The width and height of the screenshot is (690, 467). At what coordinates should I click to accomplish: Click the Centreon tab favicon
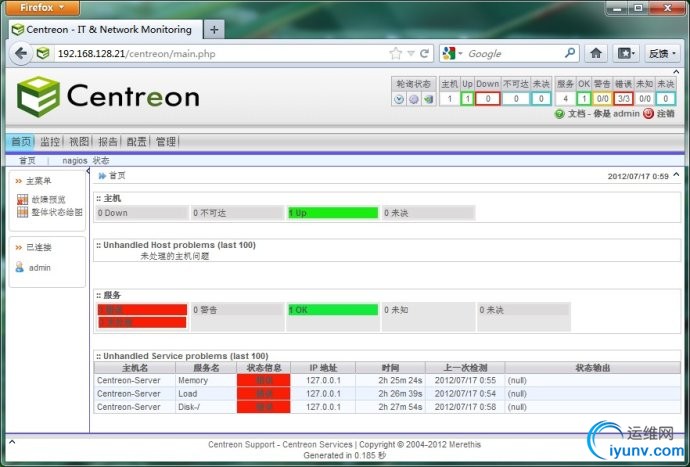point(18,29)
